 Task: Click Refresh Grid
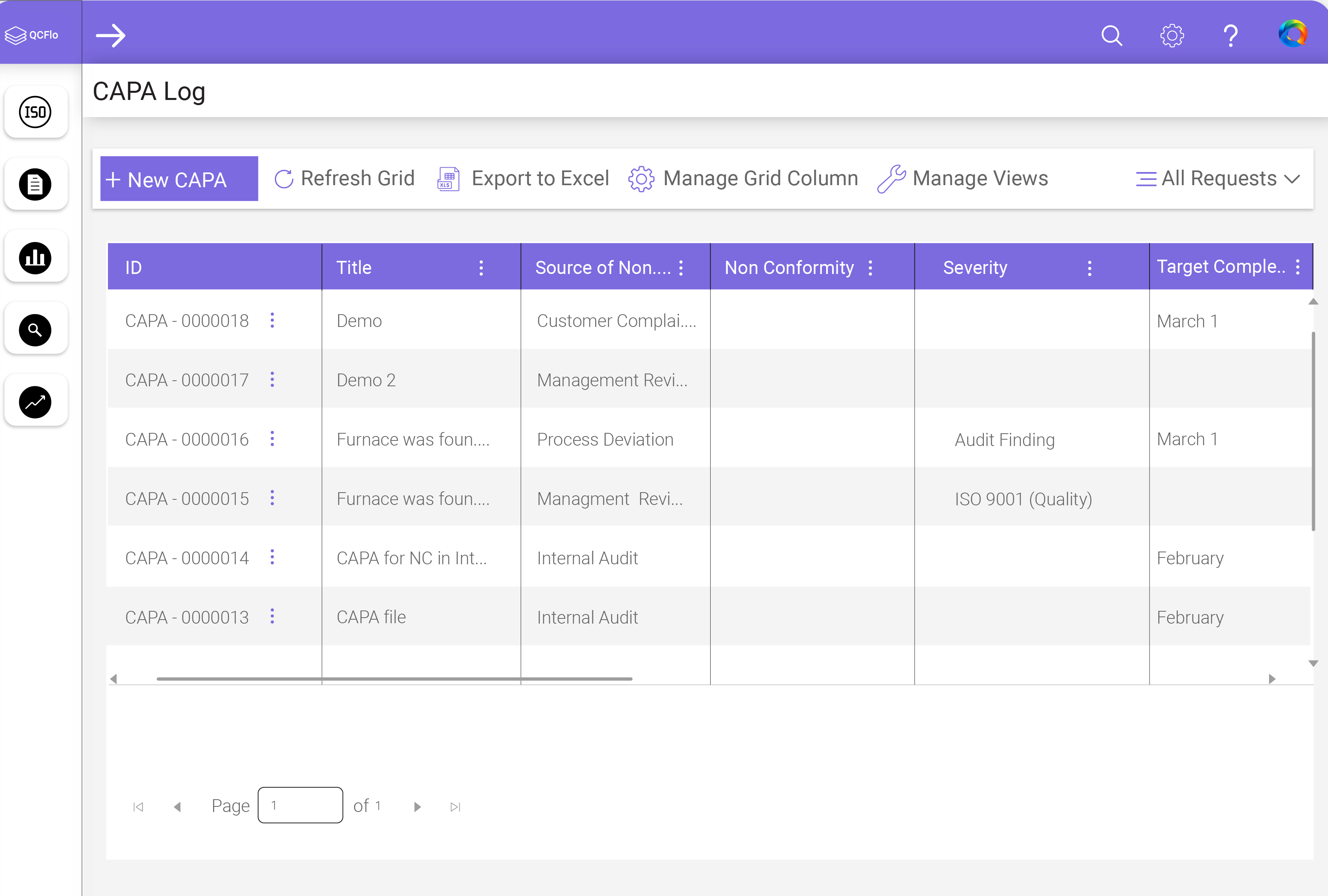tap(344, 179)
